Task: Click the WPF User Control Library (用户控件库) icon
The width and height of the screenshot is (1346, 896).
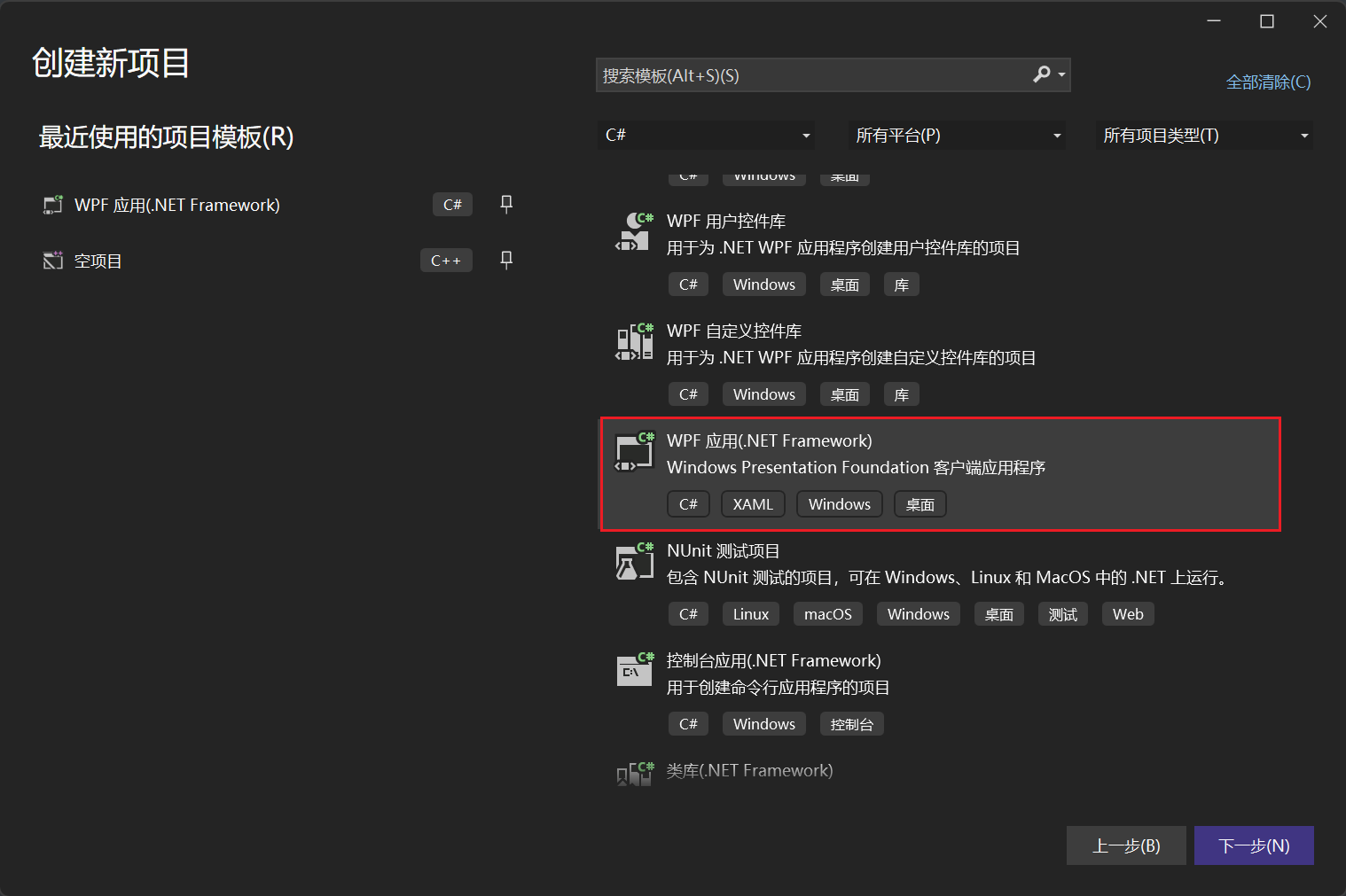Action: coord(634,232)
